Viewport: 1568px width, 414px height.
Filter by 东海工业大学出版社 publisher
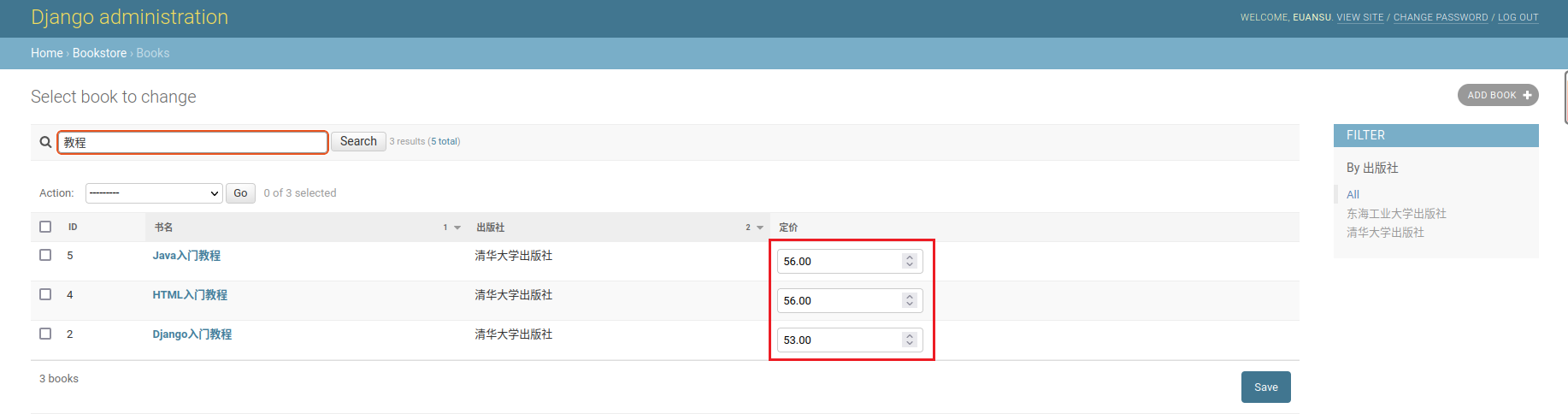(1396, 214)
